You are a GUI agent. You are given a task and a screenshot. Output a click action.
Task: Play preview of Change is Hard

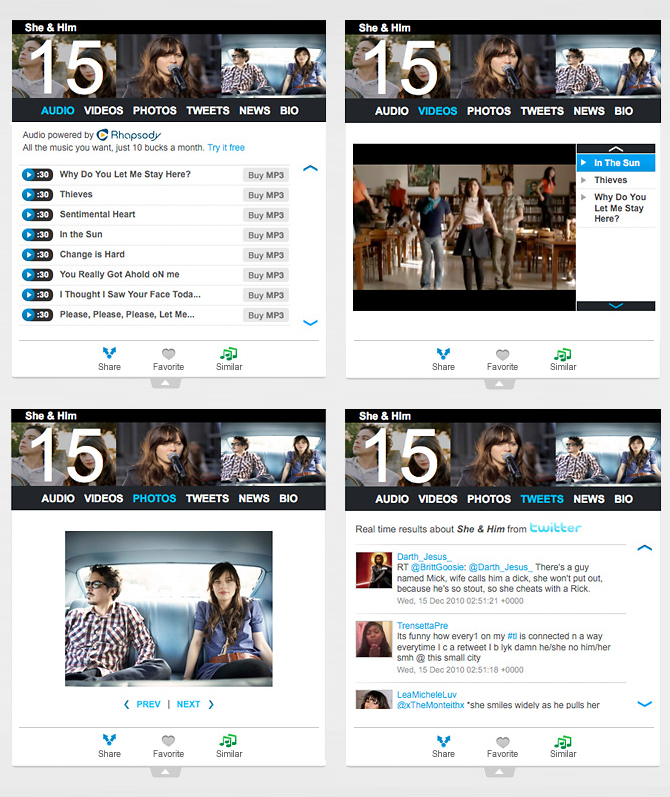pos(37,255)
